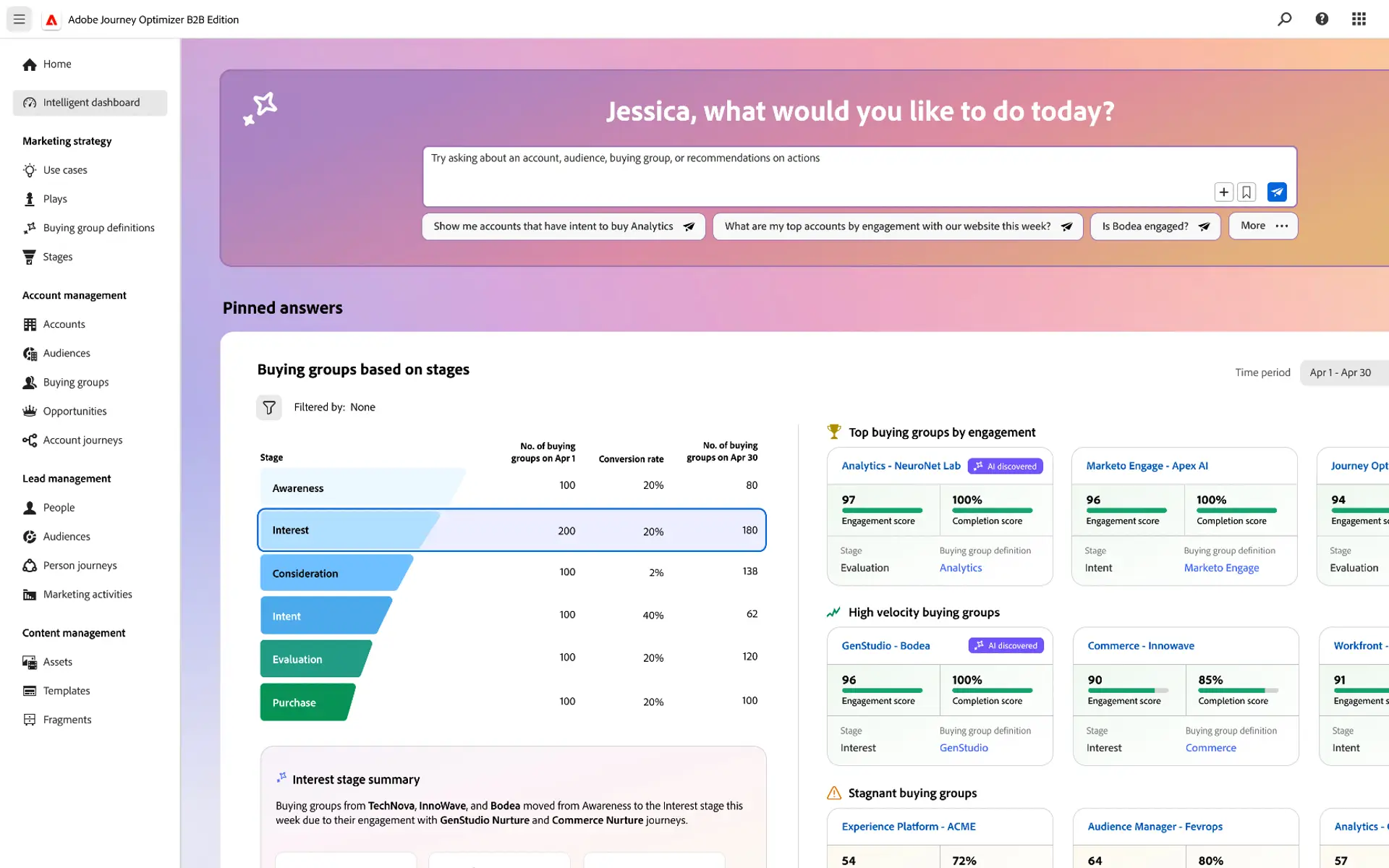This screenshot has height=868, width=1389.
Task: Expand the More menu in quick prompts bar
Action: click(x=1264, y=225)
